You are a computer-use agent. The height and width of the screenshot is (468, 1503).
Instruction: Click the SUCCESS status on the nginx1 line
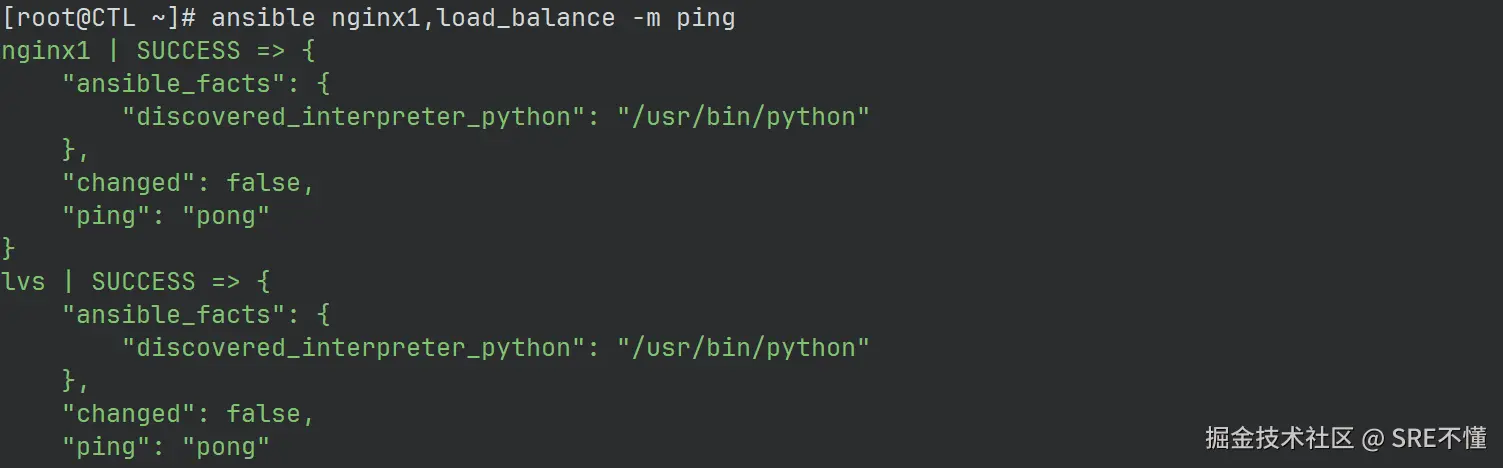click(188, 51)
